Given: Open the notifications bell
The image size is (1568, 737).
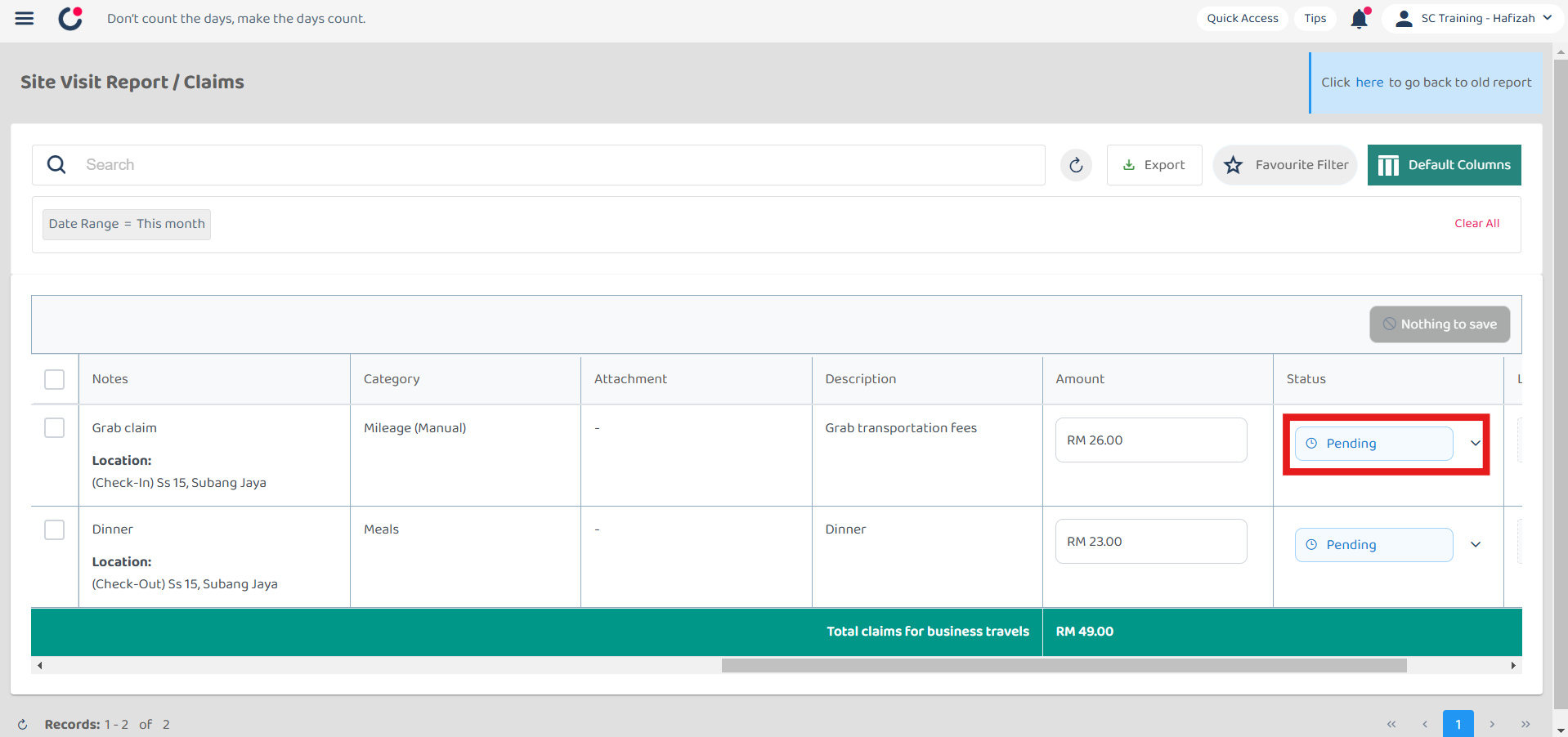Looking at the screenshot, I should pyautogui.click(x=1360, y=18).
